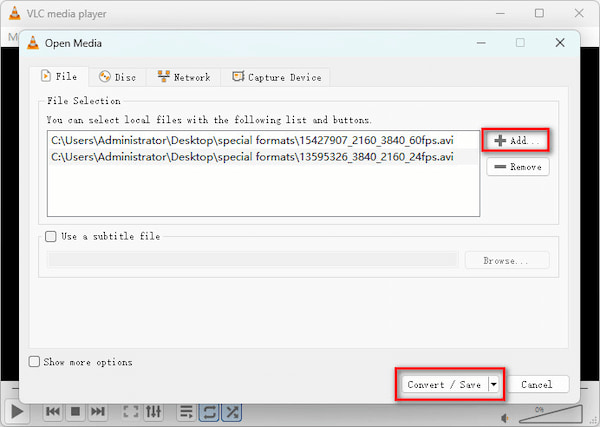Screen dimensions: 600x427
Task: Switch to the File tab
Action: tap(59, 77)
